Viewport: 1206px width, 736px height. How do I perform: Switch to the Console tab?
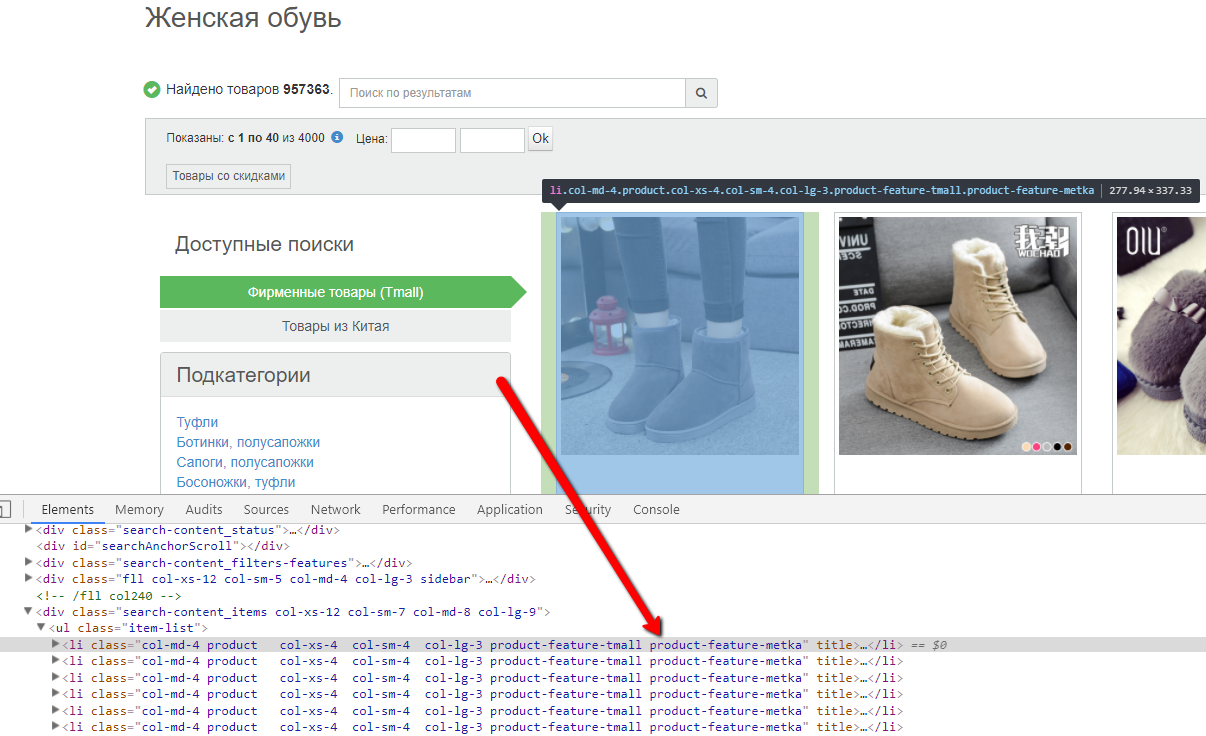tap(656, 509)
